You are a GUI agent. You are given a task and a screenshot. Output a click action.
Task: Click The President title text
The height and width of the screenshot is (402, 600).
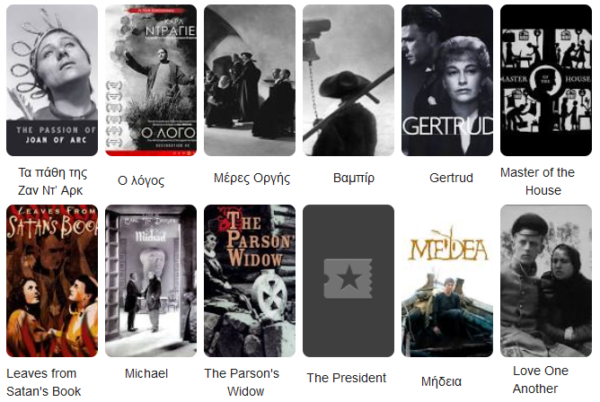(346, 378)
